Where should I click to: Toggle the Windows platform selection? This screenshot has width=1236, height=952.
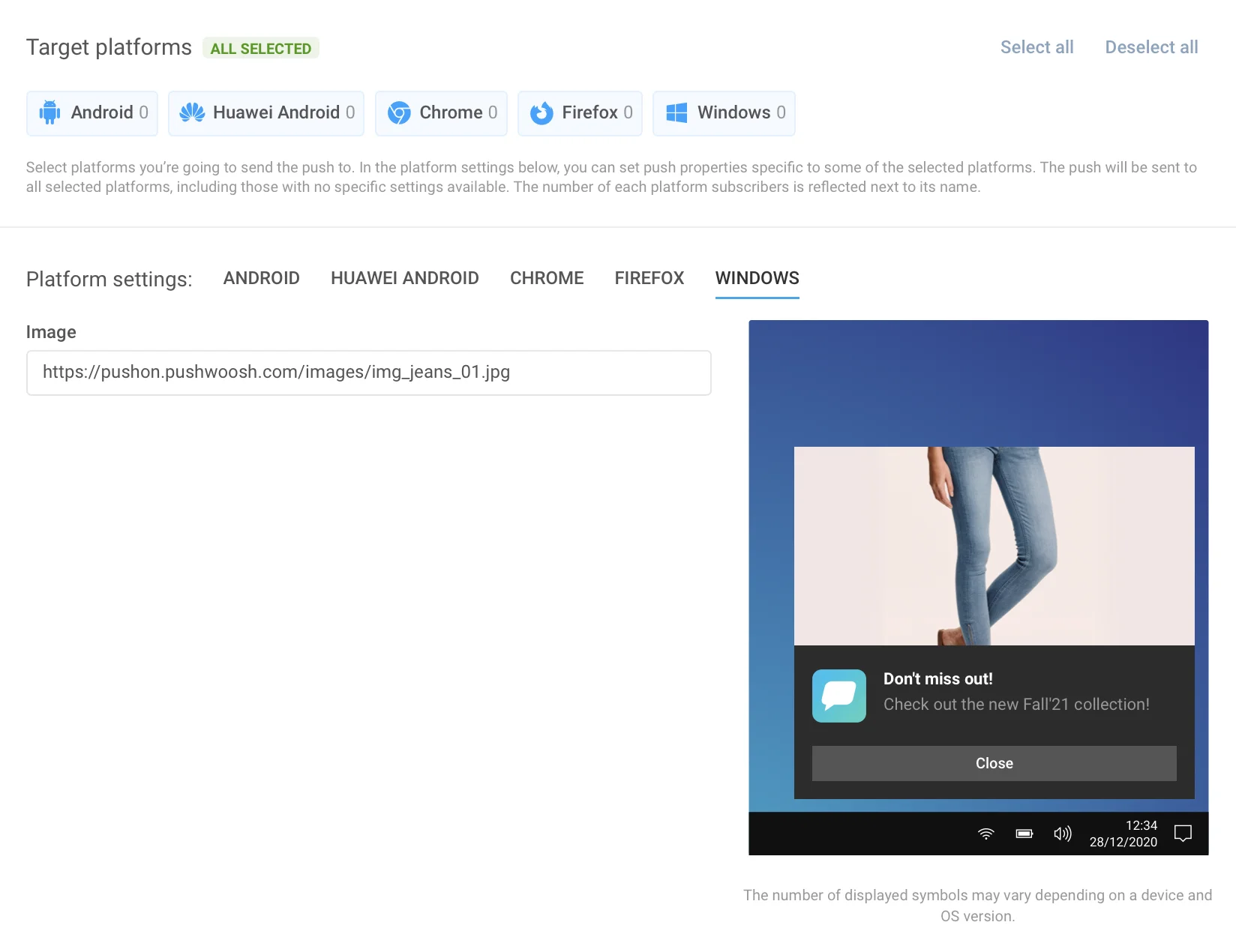(723, 112)
